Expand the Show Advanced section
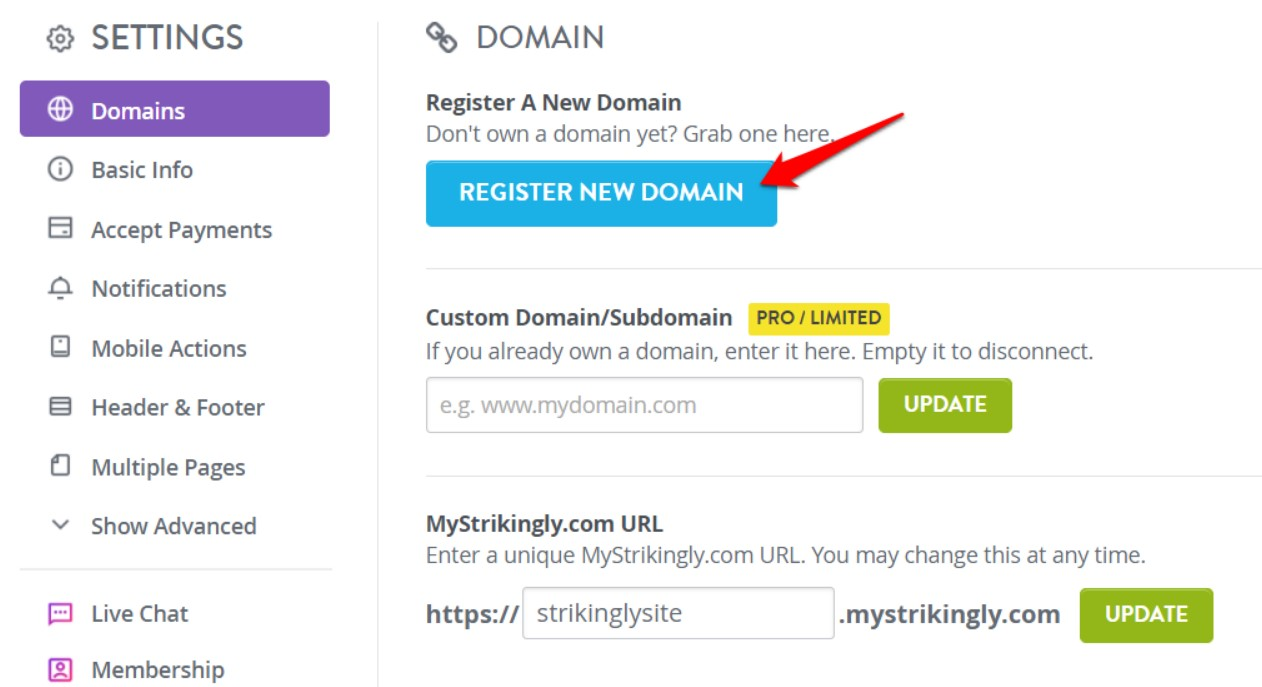The height and width of the screenshot is (687, 1262). 173,525
